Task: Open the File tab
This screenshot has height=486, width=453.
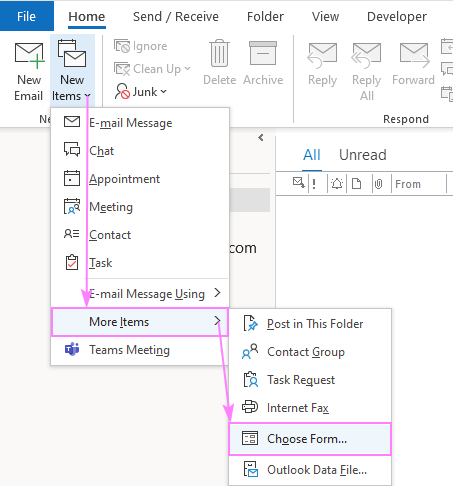Action: (27, 16)
